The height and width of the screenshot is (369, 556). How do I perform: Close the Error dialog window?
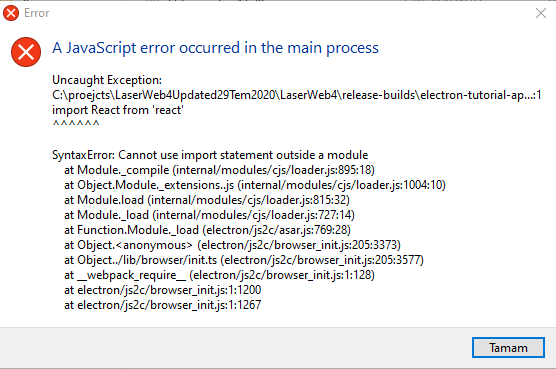(x=541, y=13)
